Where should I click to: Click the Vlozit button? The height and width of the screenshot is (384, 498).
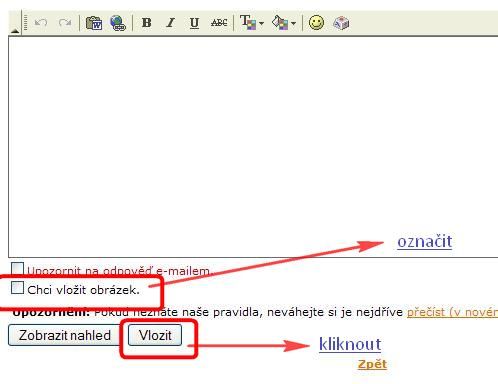coord(155,335)
